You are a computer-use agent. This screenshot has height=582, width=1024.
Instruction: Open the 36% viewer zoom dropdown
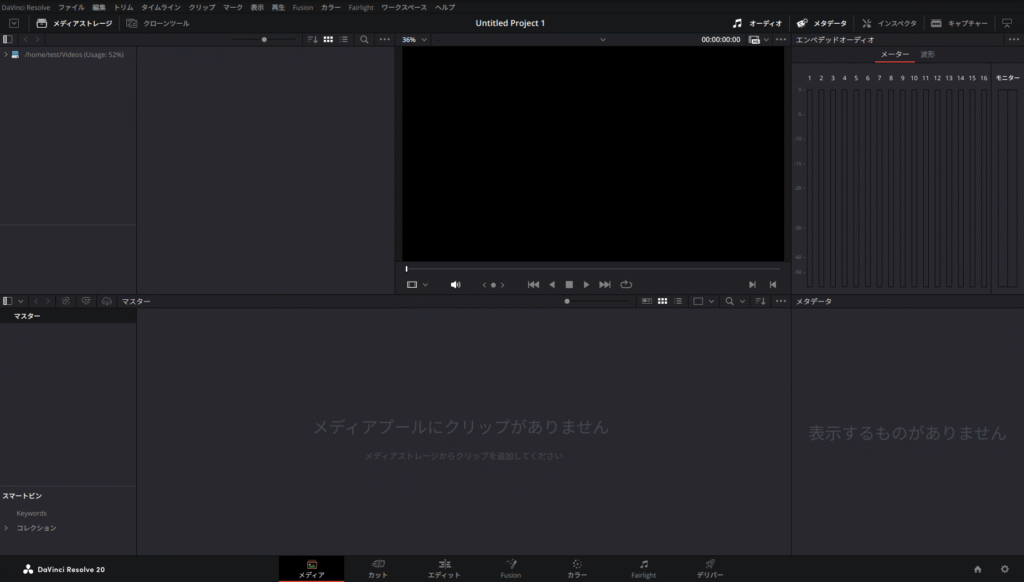pyautogui.click(x=414, y=39)
